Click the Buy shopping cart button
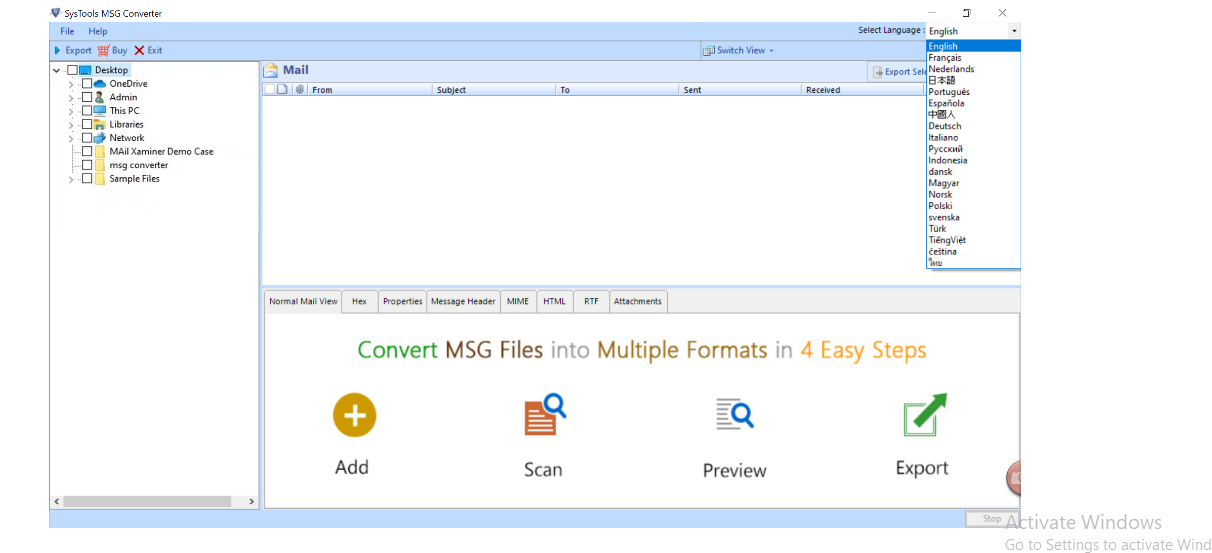The height and width of the screenshot is (553, 1212). 112,50
